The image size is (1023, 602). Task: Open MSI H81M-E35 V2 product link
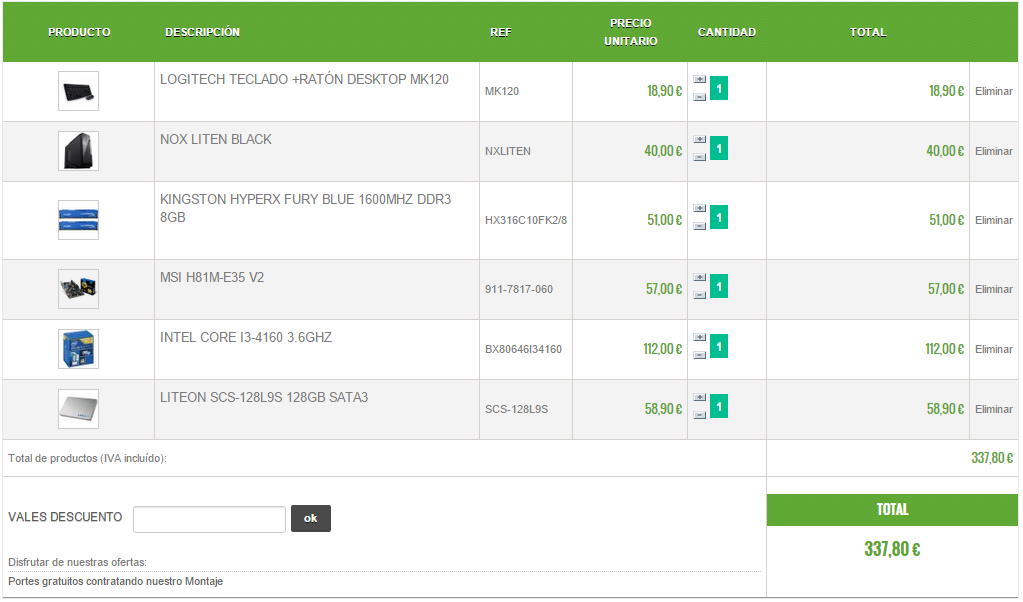pos(212,278)
